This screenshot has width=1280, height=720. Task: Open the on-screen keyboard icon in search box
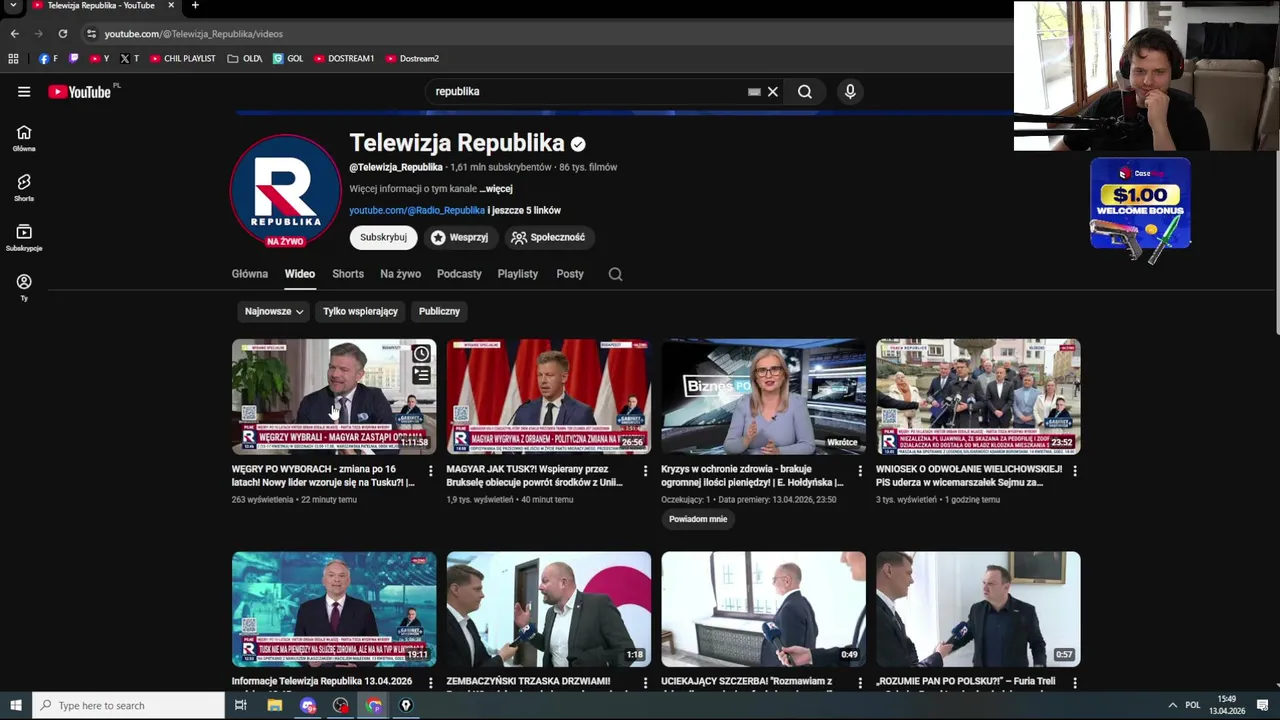click(x=754, y=92)
